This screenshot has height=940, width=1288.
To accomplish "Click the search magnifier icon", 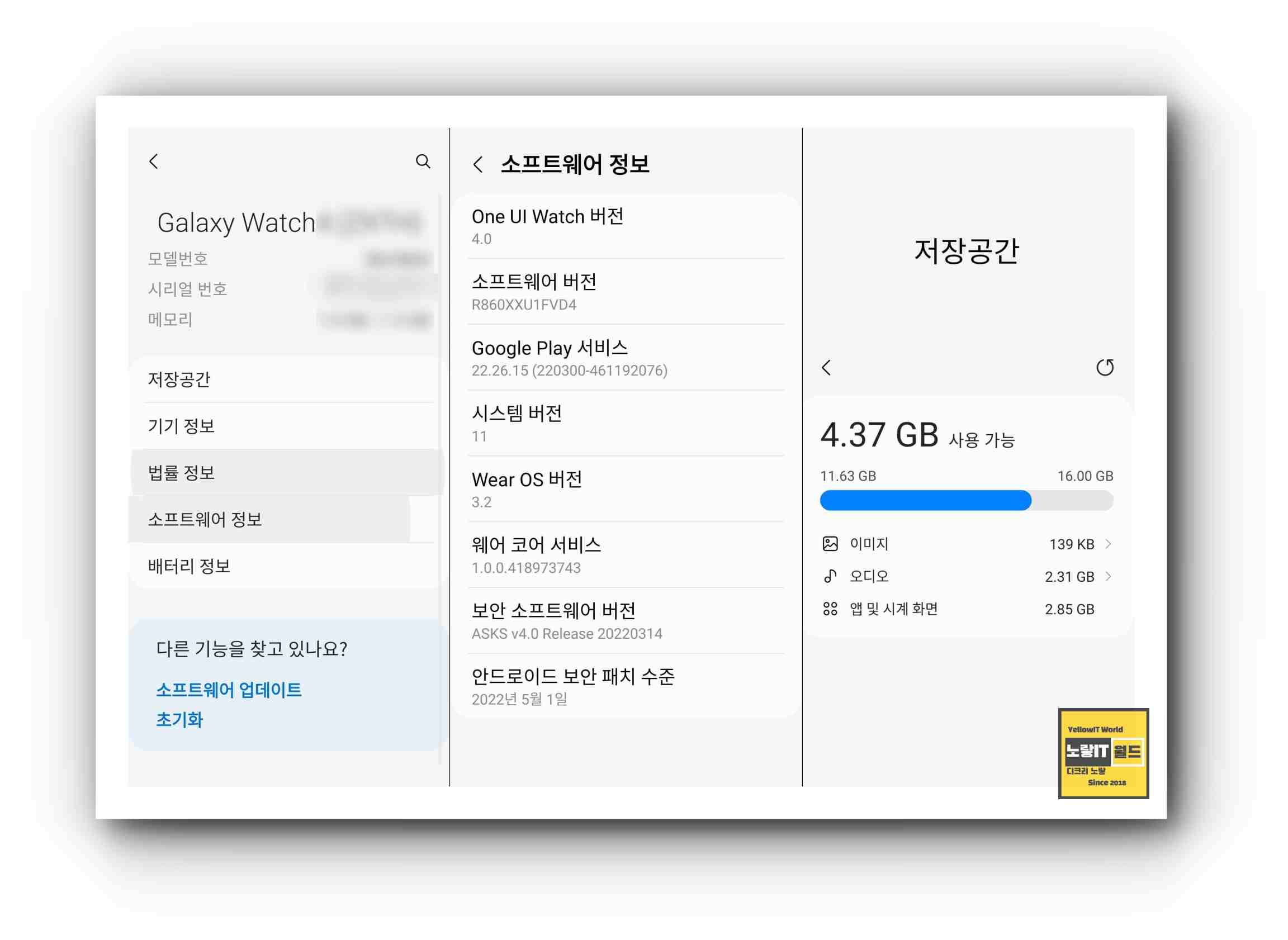I will (x=422, y=161).
